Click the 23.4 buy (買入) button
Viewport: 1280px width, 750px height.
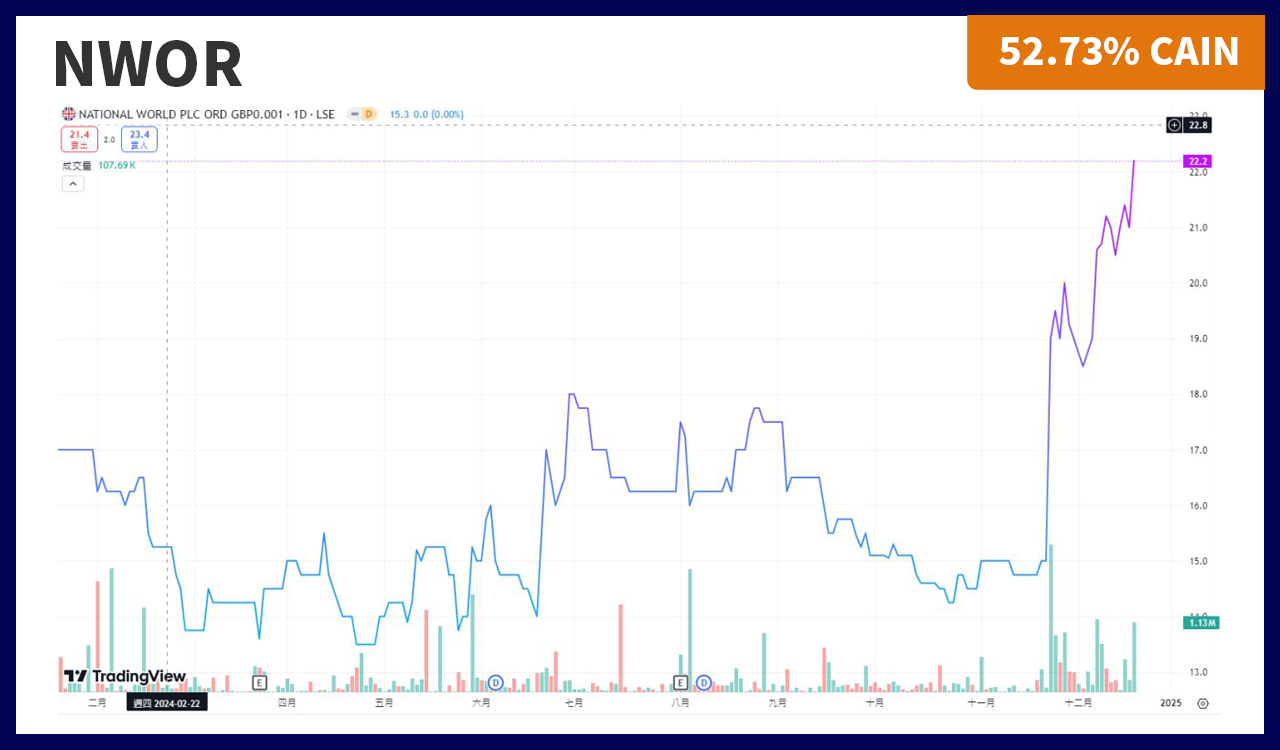click(x=139, y=139)
